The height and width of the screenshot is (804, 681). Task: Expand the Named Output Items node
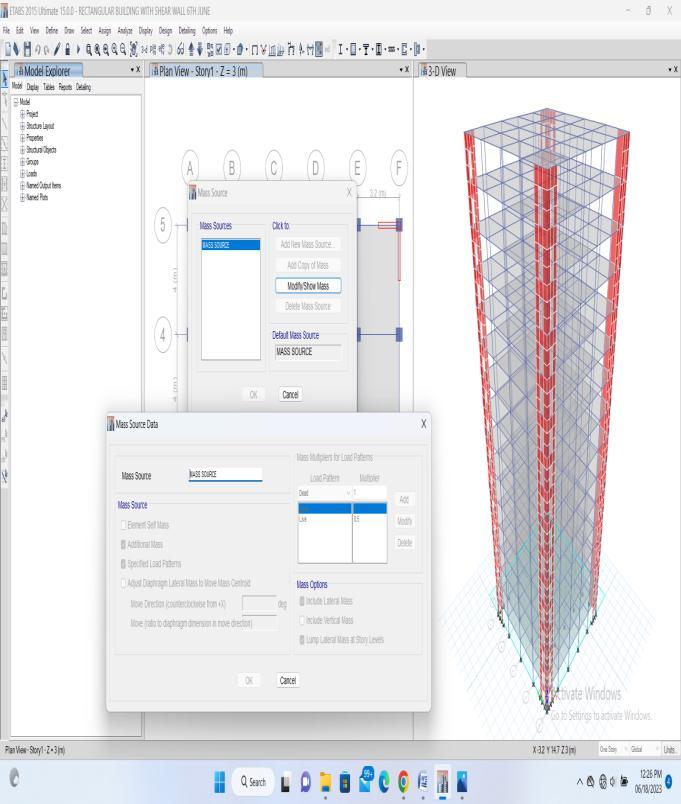tap(23, 185)
